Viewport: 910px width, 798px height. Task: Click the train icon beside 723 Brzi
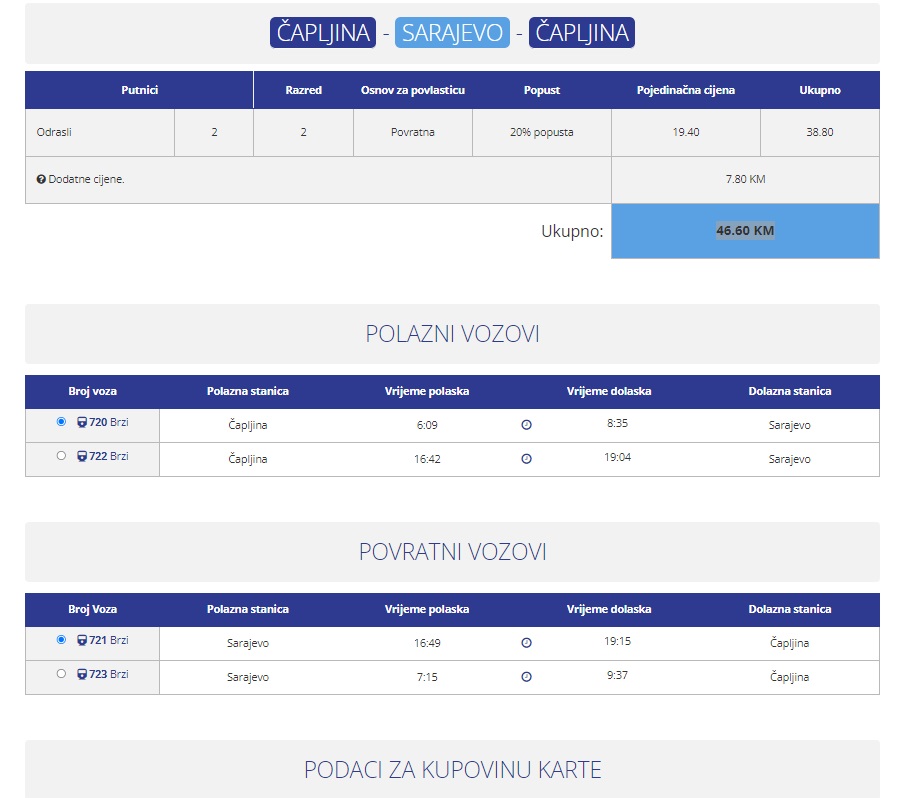pos(82,675)
